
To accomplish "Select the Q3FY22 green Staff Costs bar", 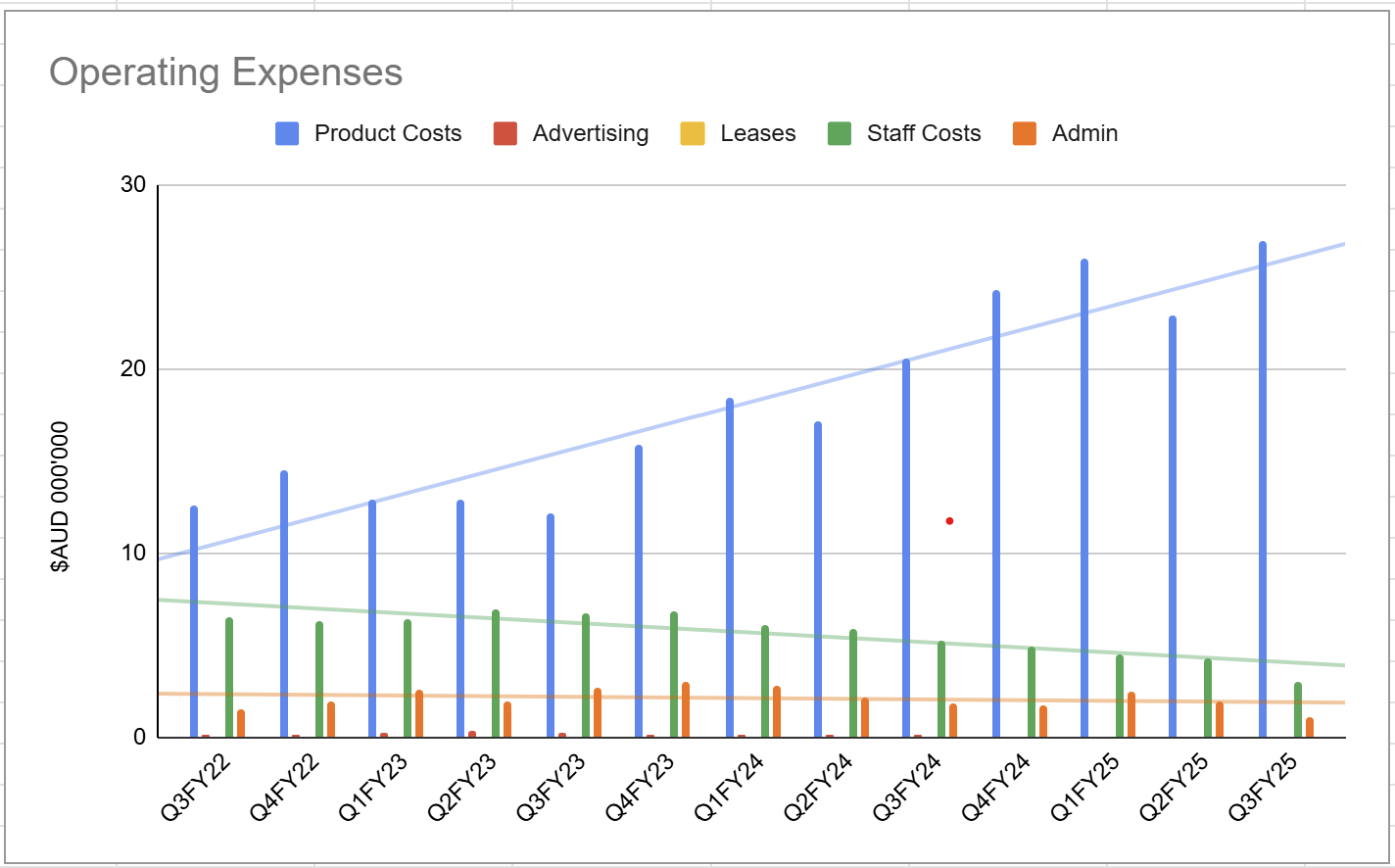I will pos(229,676).
